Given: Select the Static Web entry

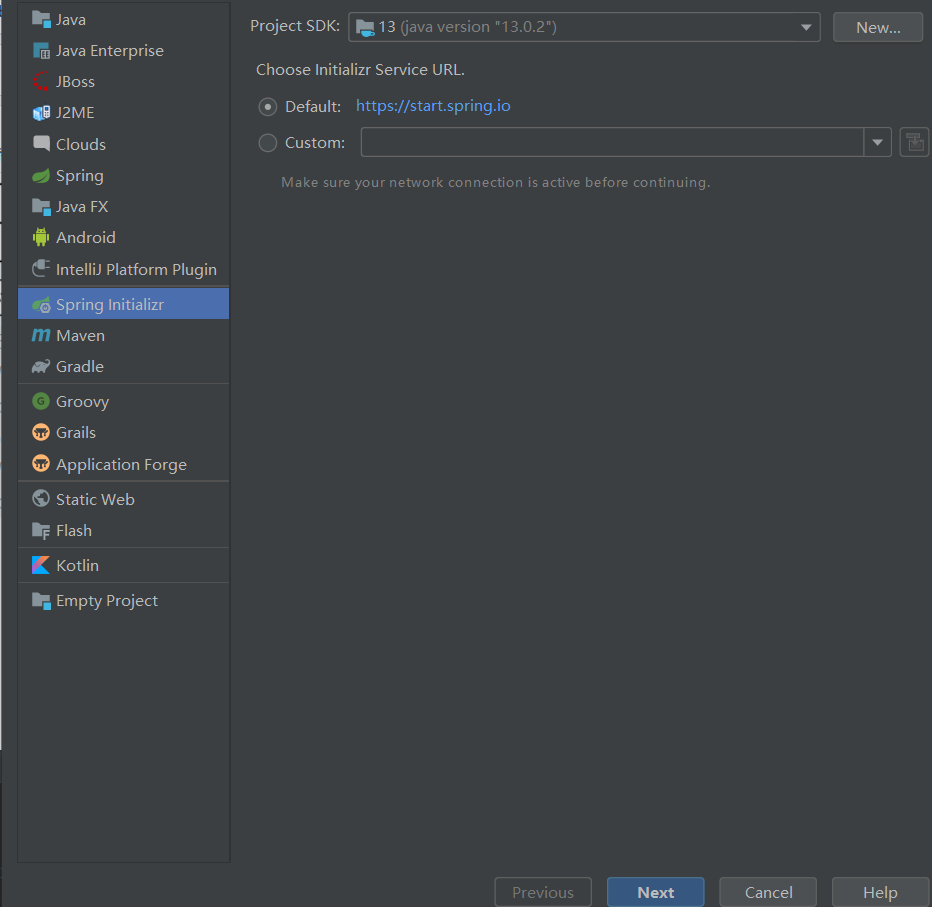Looking at the screenshot, I should (124, 499).
